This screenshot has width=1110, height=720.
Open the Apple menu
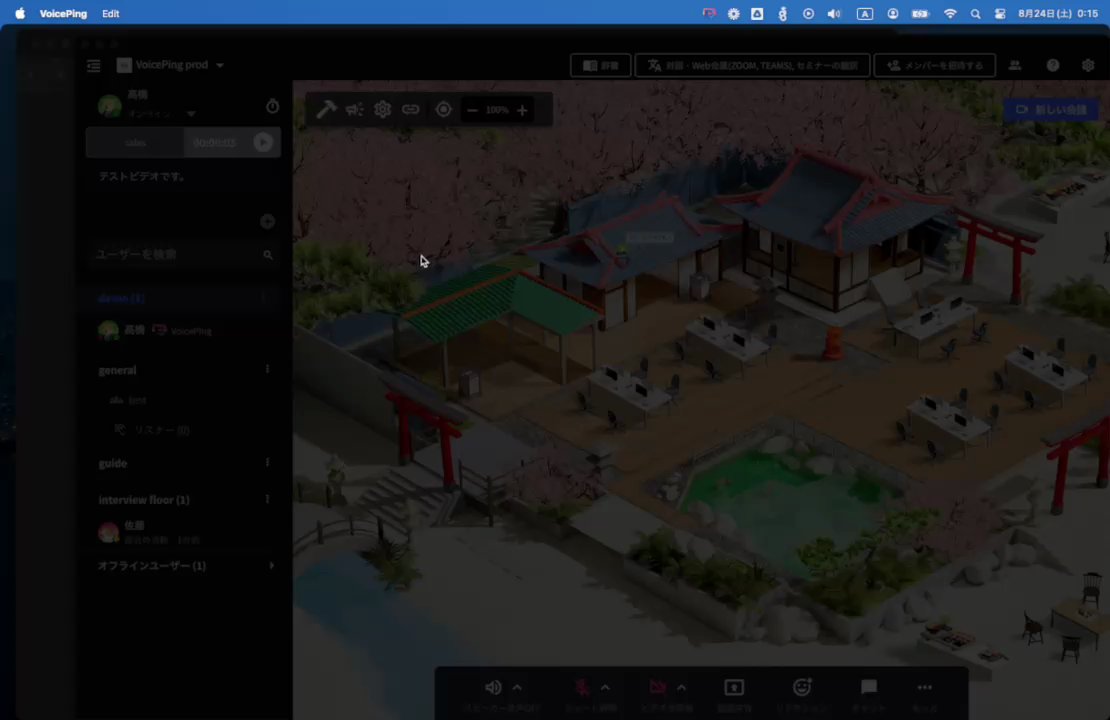20,13
